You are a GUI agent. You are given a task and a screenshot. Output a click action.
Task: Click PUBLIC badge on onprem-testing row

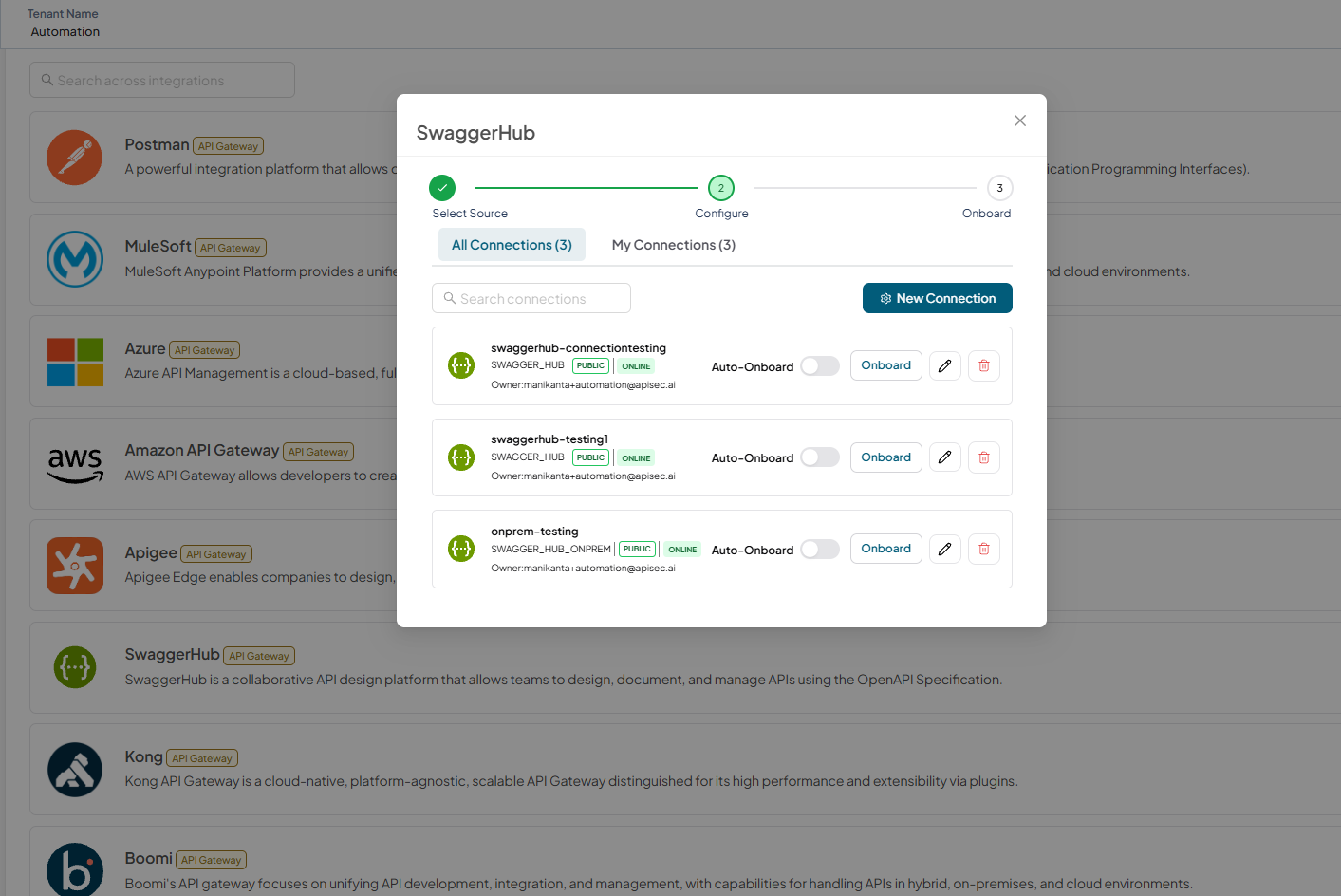[637, 550]
